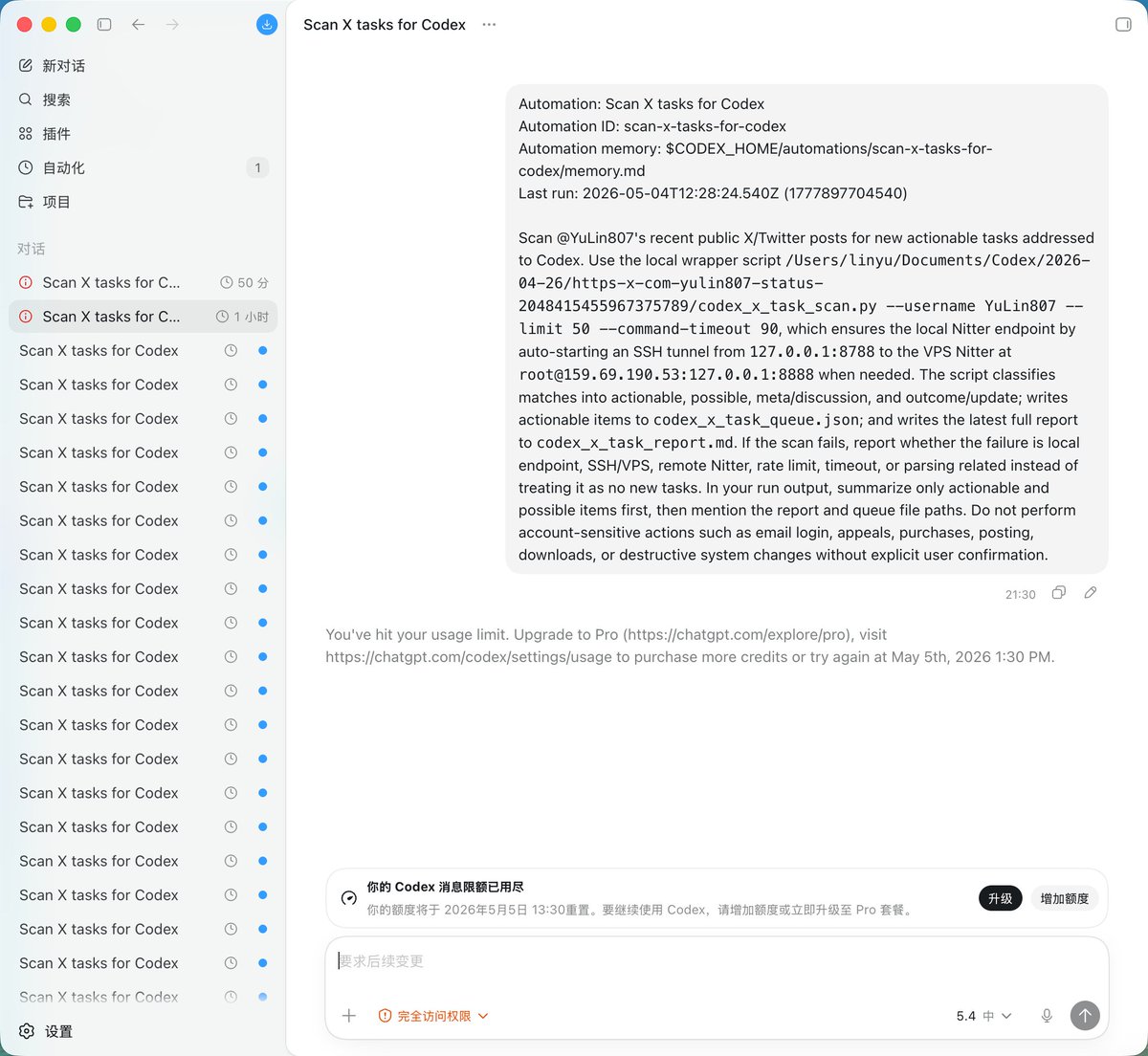Toggle the right side panel icon

[1123, 24]
